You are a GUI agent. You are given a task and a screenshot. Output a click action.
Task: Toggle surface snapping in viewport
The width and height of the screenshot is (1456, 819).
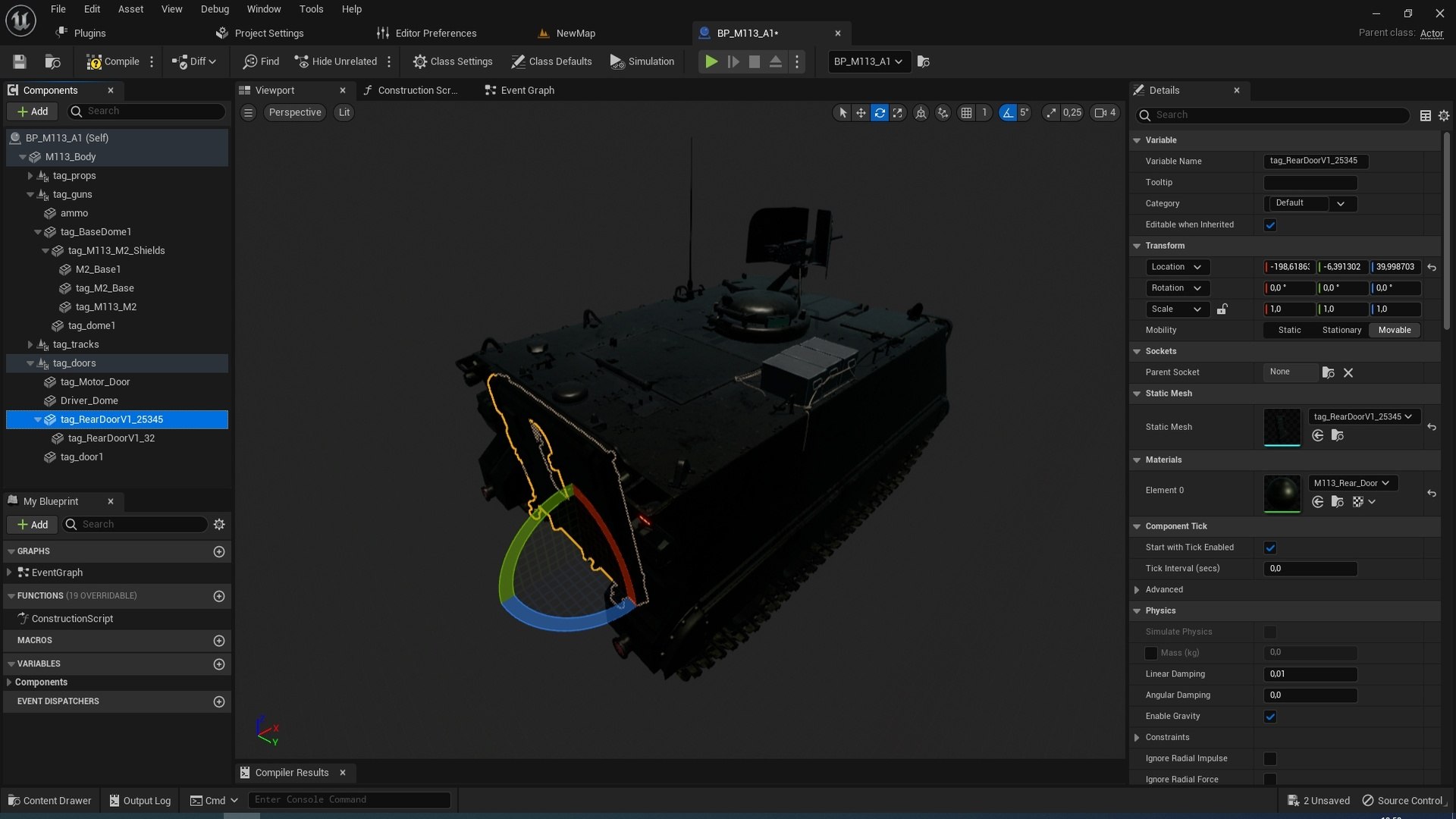coord(943,112)
